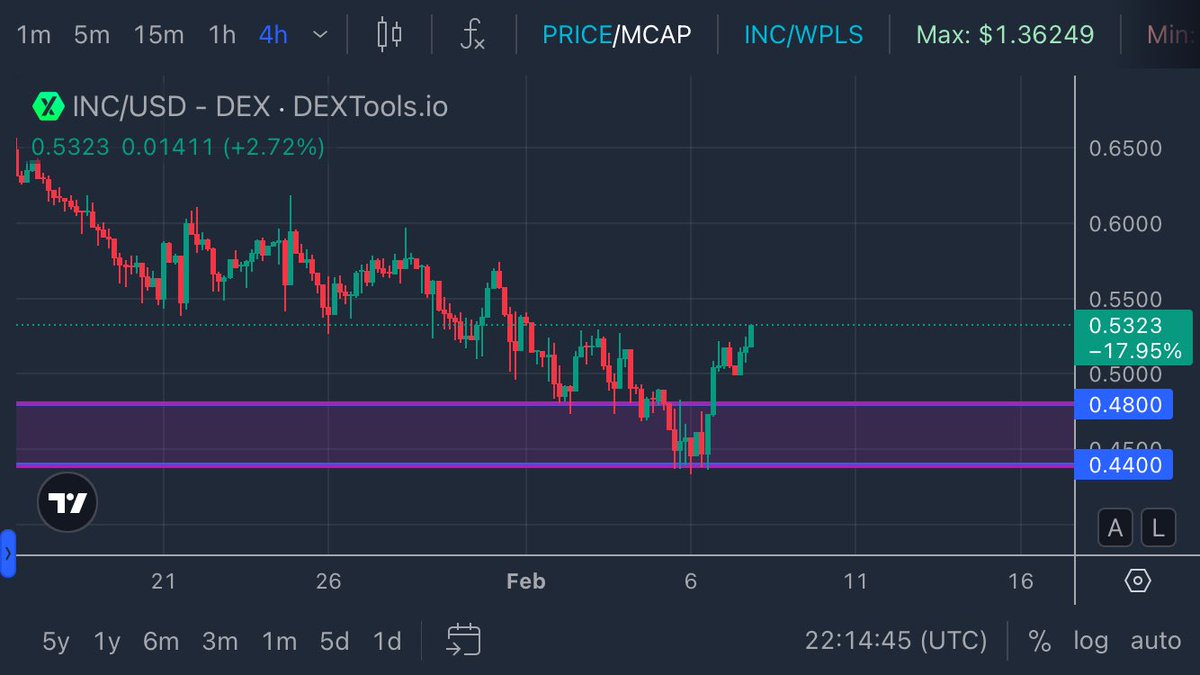Toggle the A auto-scale button
The image size is (1200, 675).
[x=1115, y=529]
